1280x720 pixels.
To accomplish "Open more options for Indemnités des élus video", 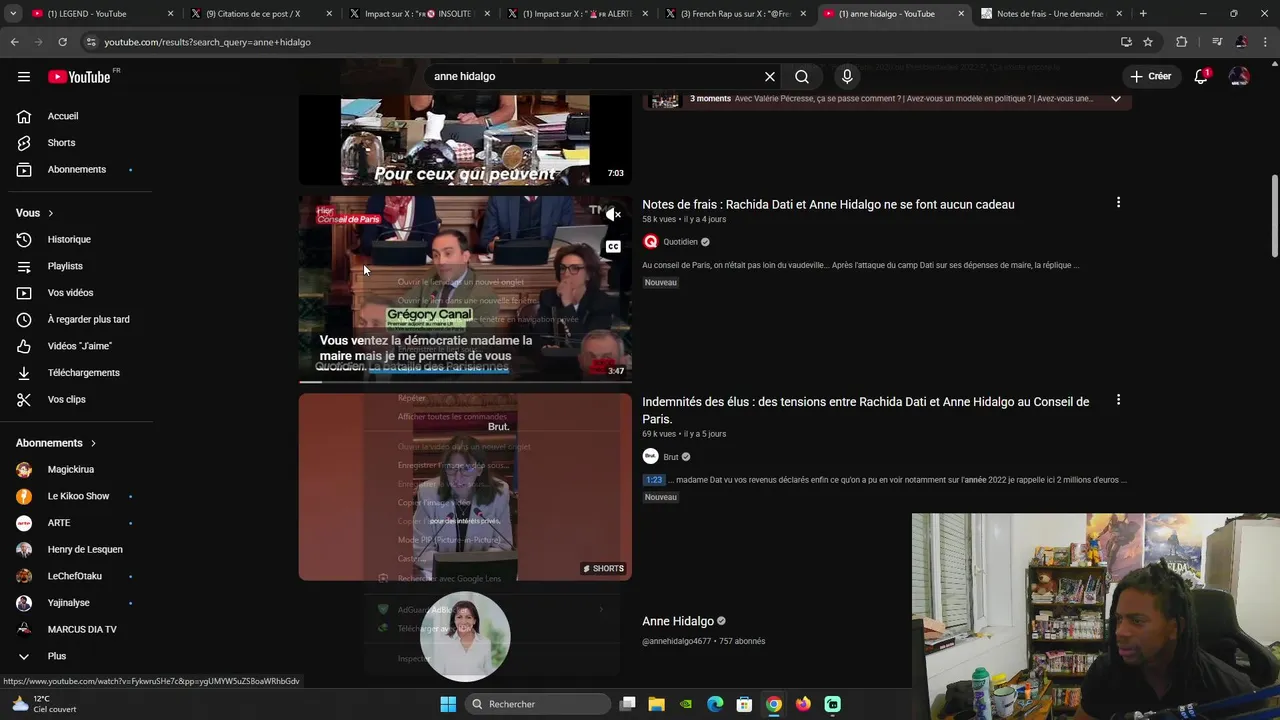I will click(1118, 400).
